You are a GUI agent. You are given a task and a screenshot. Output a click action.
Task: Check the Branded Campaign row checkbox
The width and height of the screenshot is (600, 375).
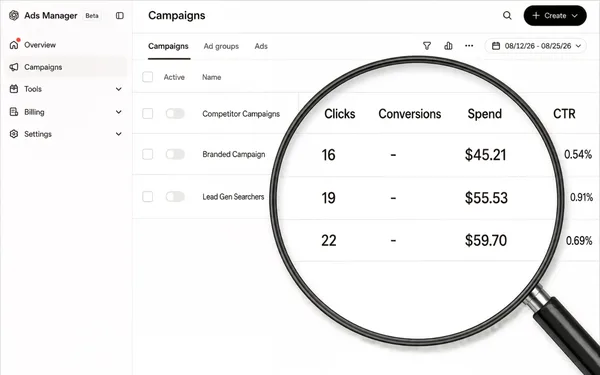tap(147, 154)
